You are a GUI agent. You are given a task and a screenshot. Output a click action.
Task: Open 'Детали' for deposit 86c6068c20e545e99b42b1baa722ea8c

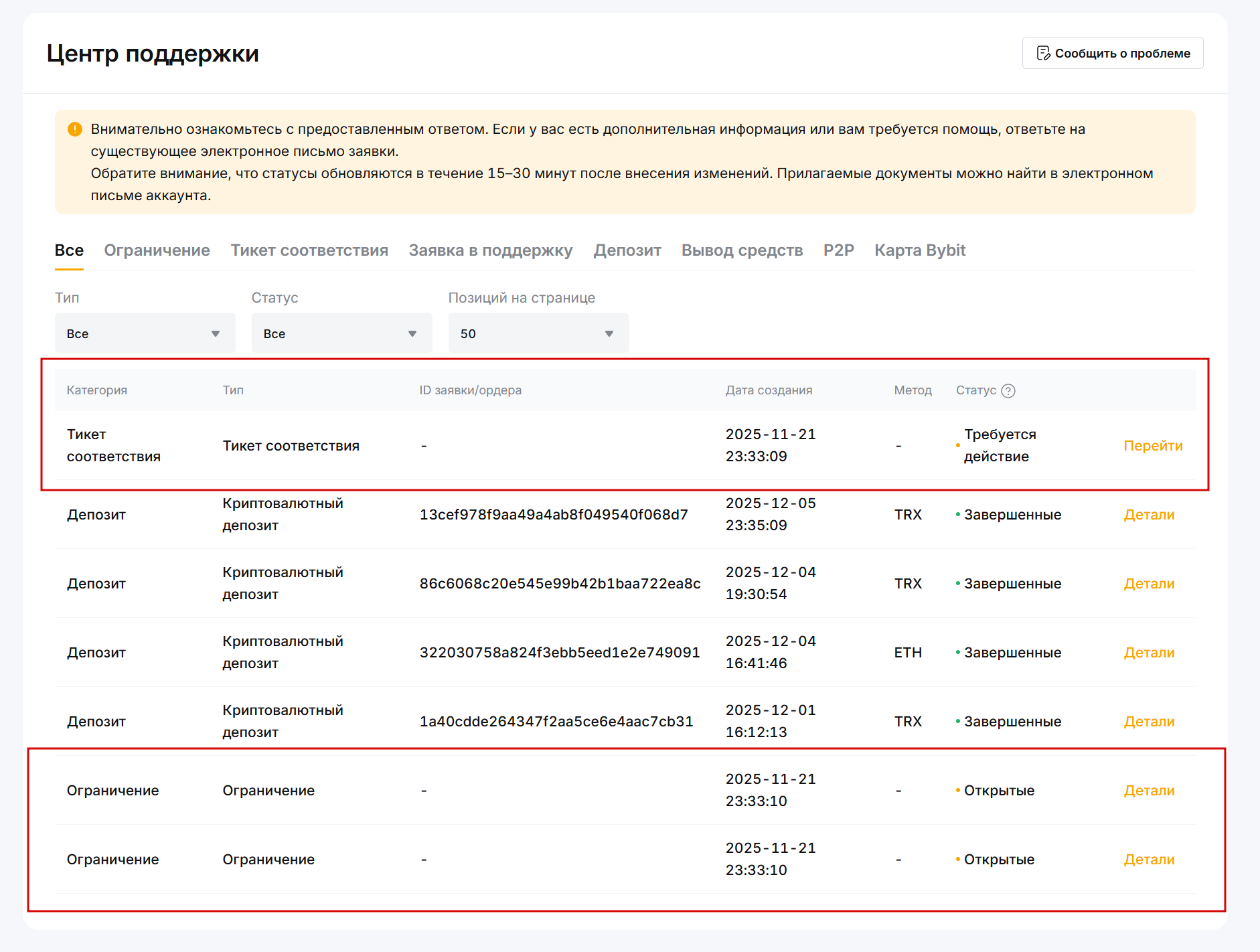(x=1149, y=584)
